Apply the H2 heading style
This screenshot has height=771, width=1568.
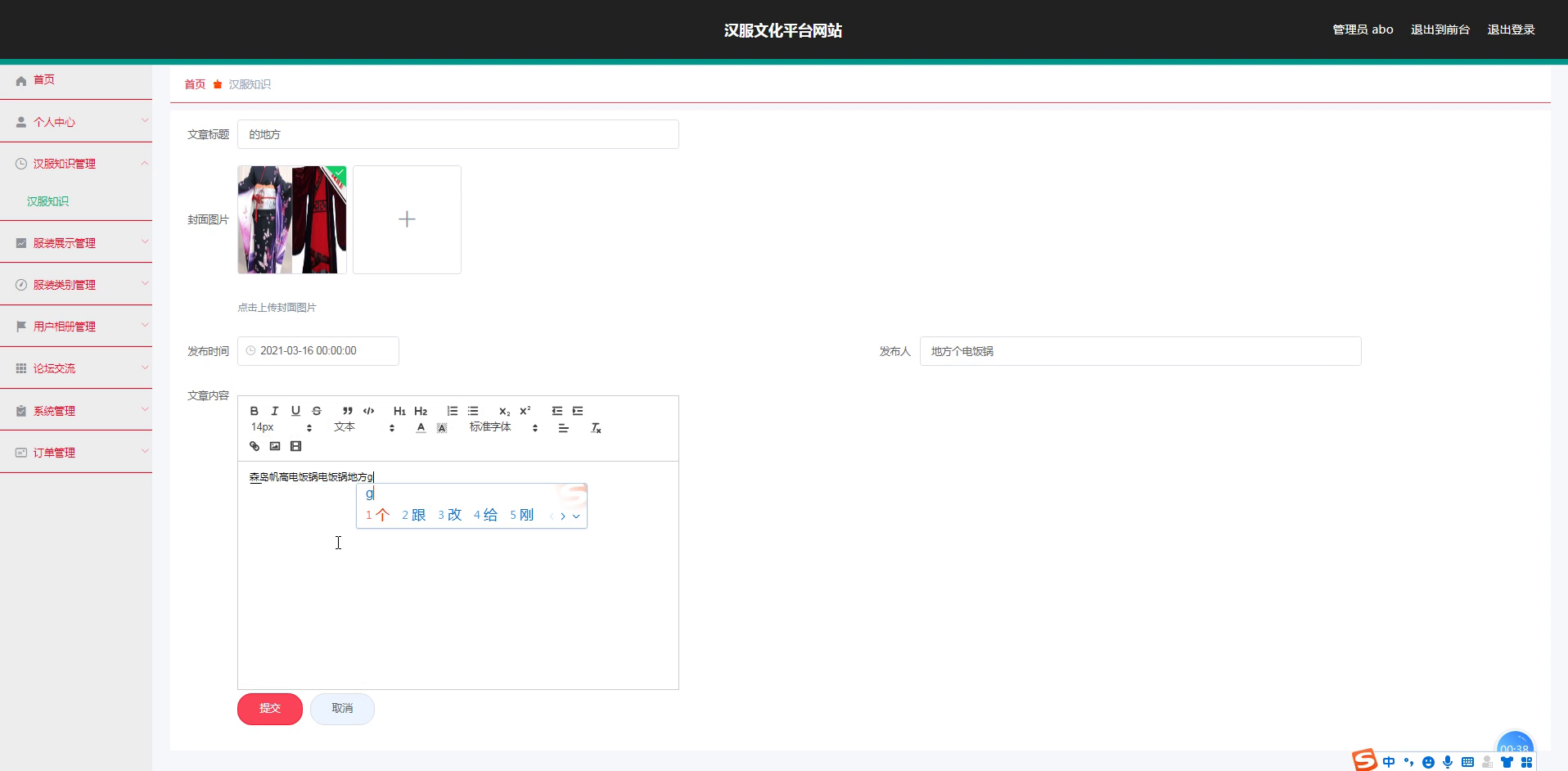tap(421, 411)
